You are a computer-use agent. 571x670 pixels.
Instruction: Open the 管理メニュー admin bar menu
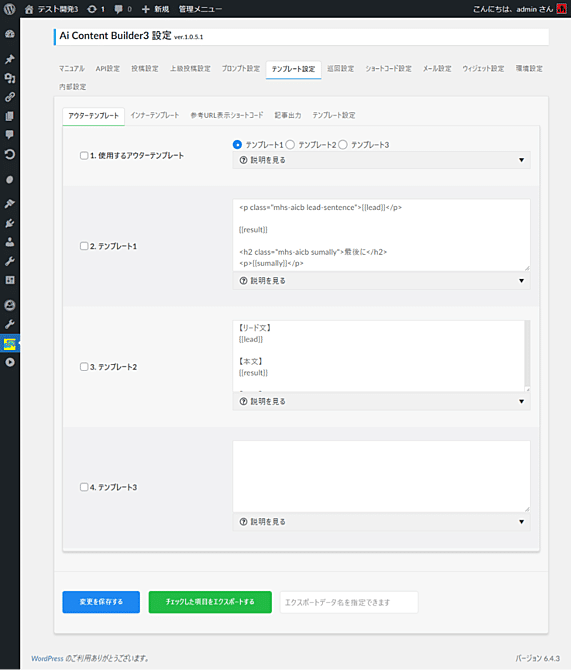[200, 9]
